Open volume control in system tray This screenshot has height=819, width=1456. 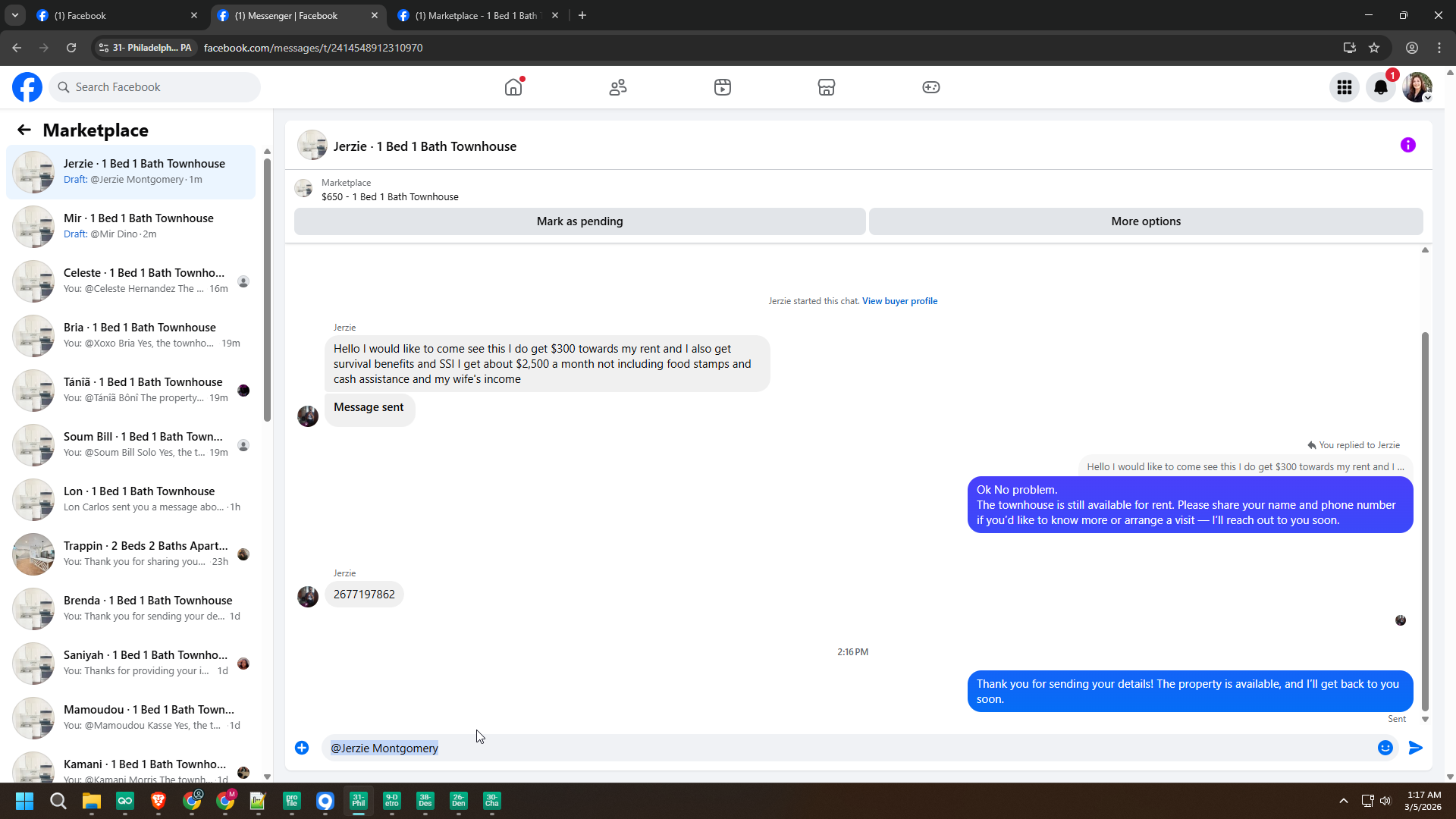1385,801
